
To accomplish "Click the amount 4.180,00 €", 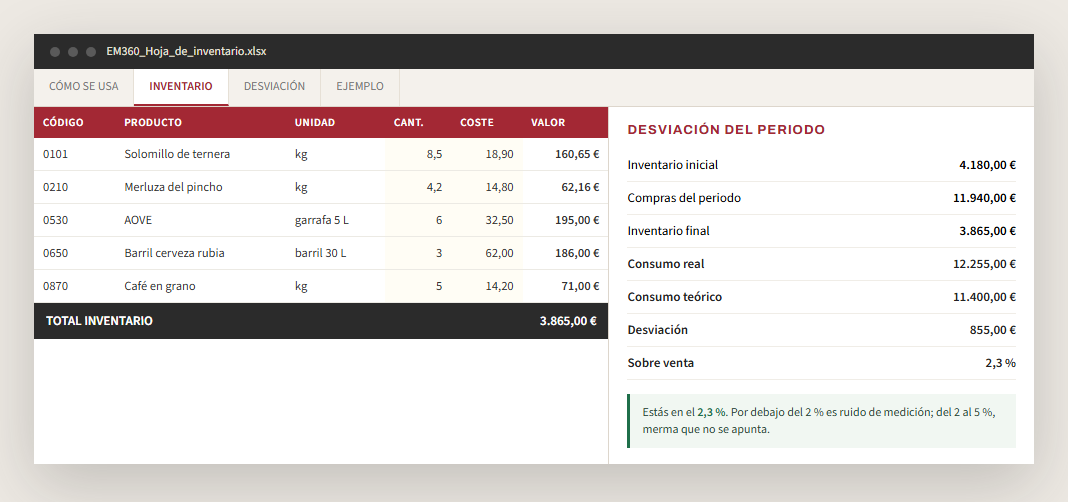I will click(987, 165).
